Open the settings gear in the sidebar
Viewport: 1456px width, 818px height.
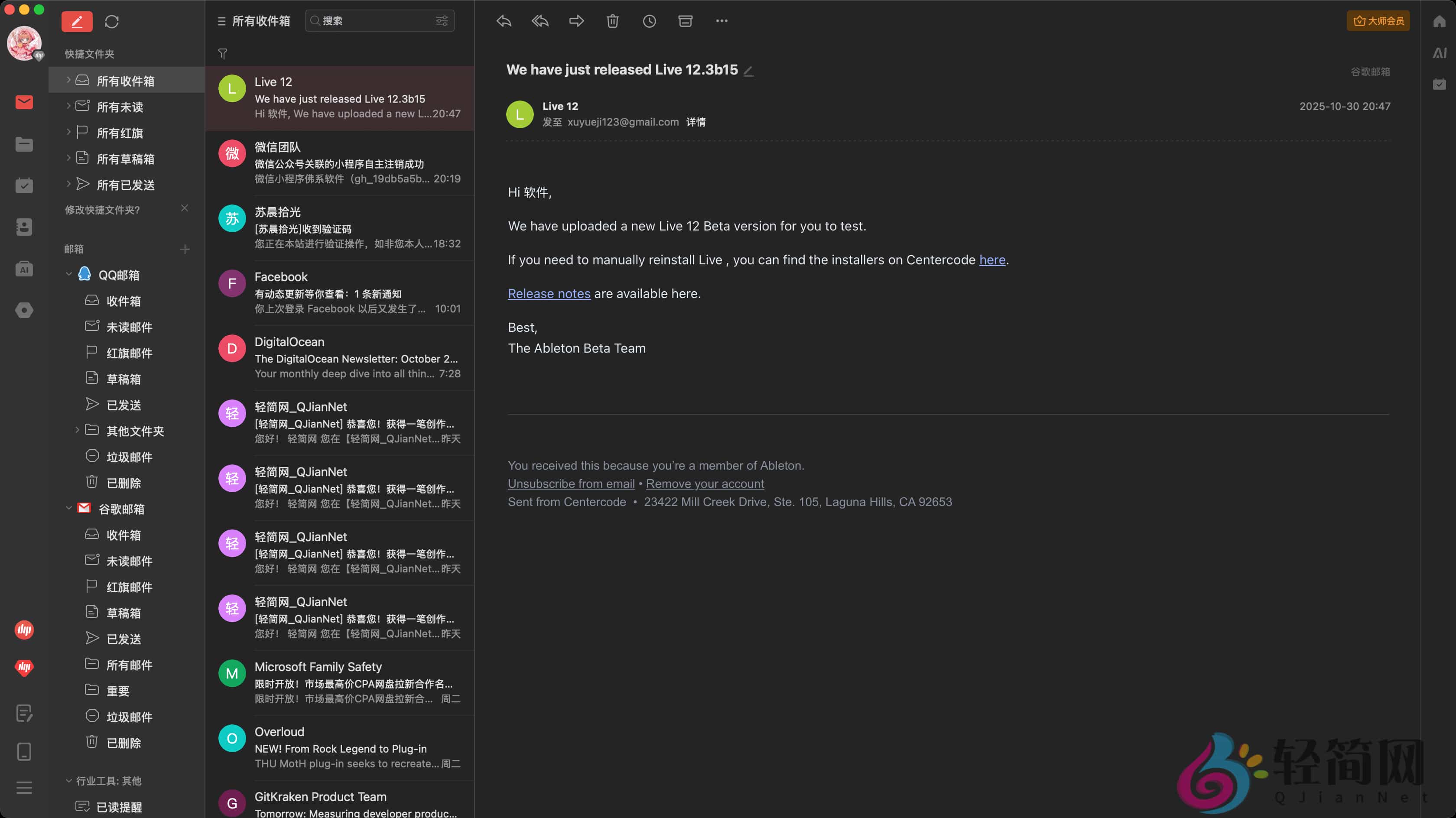click(24, 310)
